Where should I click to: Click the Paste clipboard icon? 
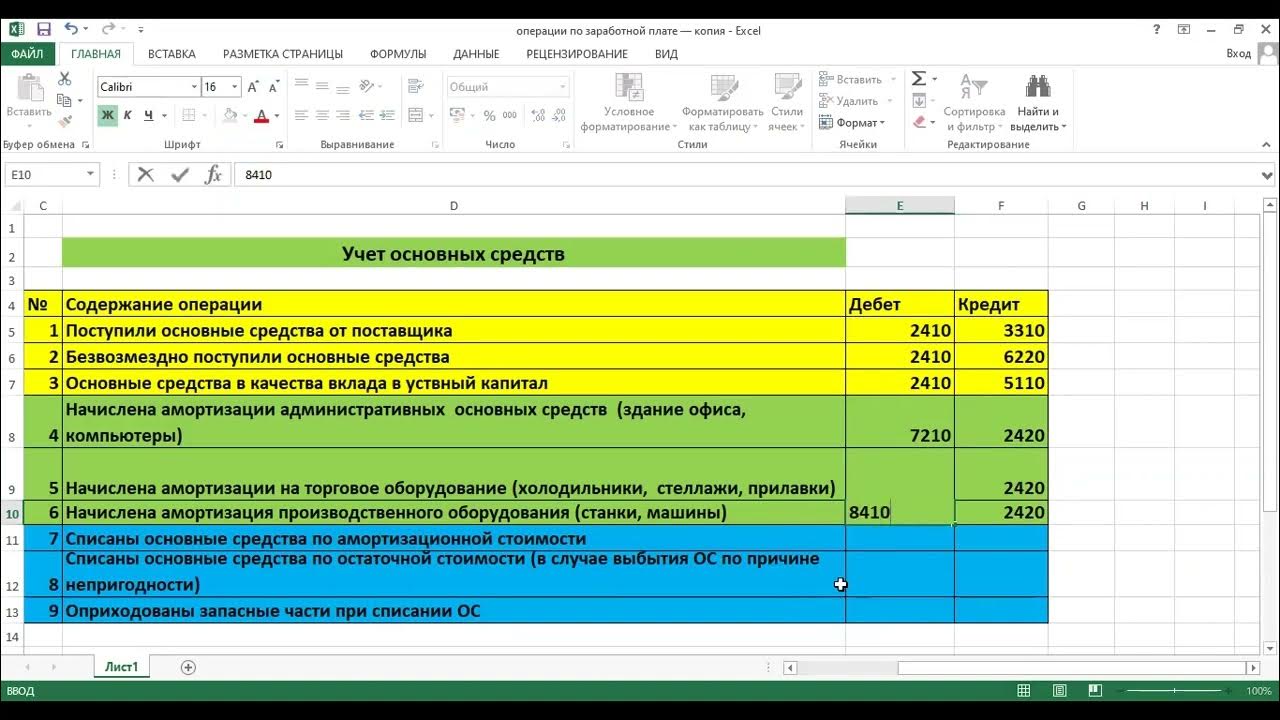pos(29,88)
